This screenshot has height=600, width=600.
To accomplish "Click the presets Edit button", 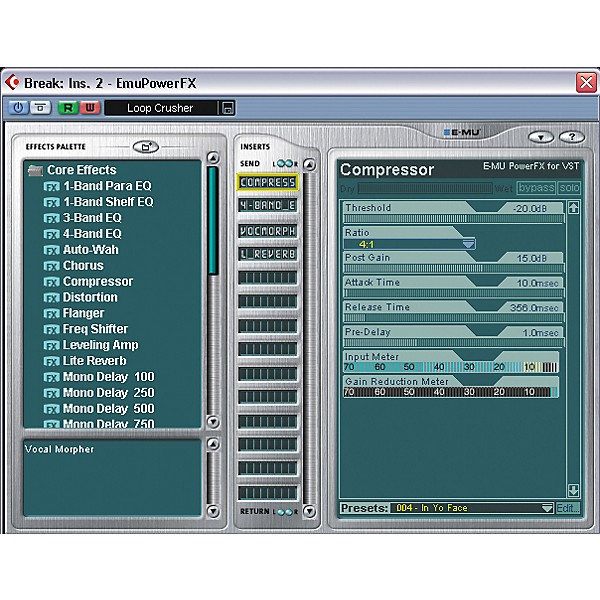I will [x=568, y=508].
